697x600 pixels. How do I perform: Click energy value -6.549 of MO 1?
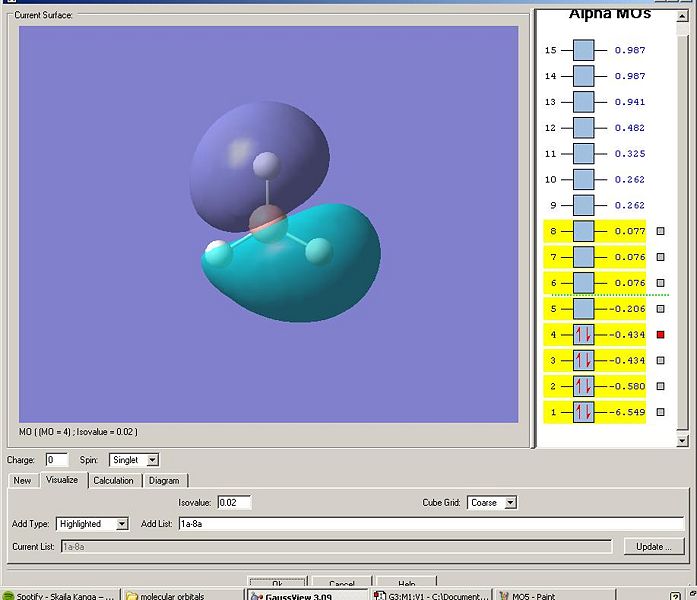pyautogui.click(x=627, y=412)
